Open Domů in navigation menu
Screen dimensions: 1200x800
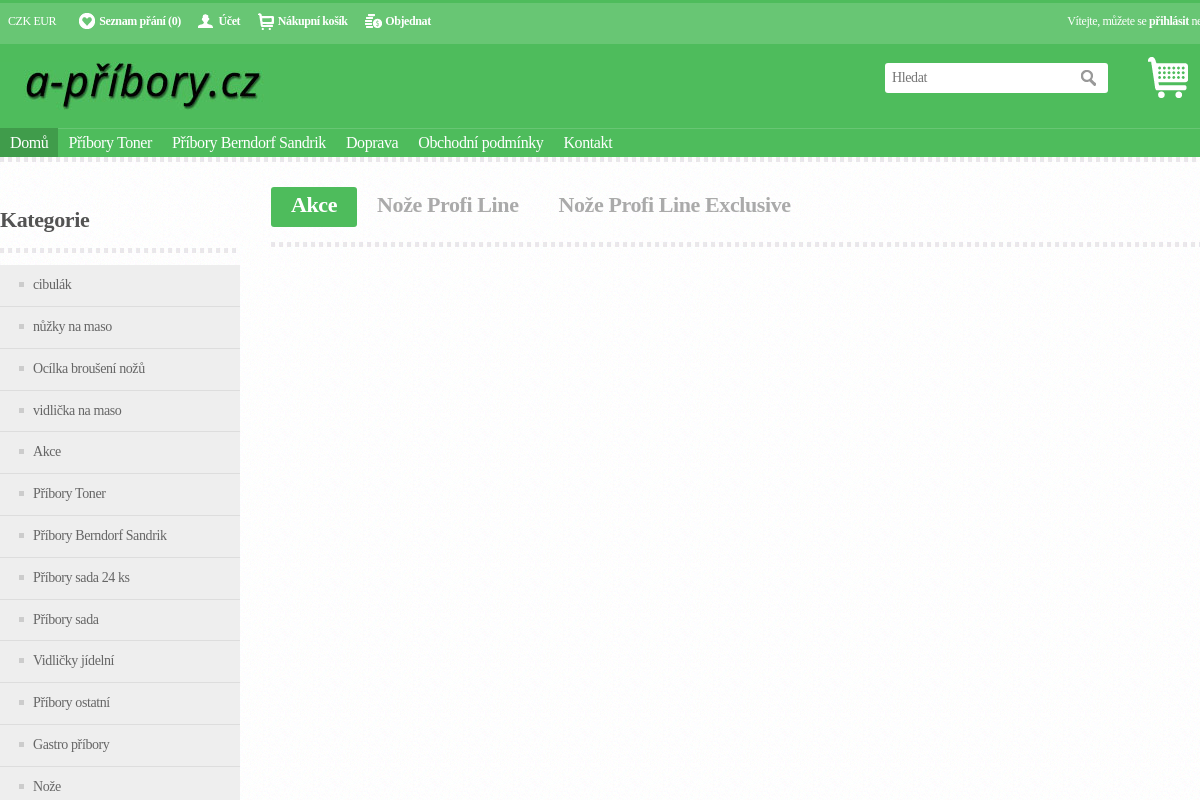[x=29, y=143]
